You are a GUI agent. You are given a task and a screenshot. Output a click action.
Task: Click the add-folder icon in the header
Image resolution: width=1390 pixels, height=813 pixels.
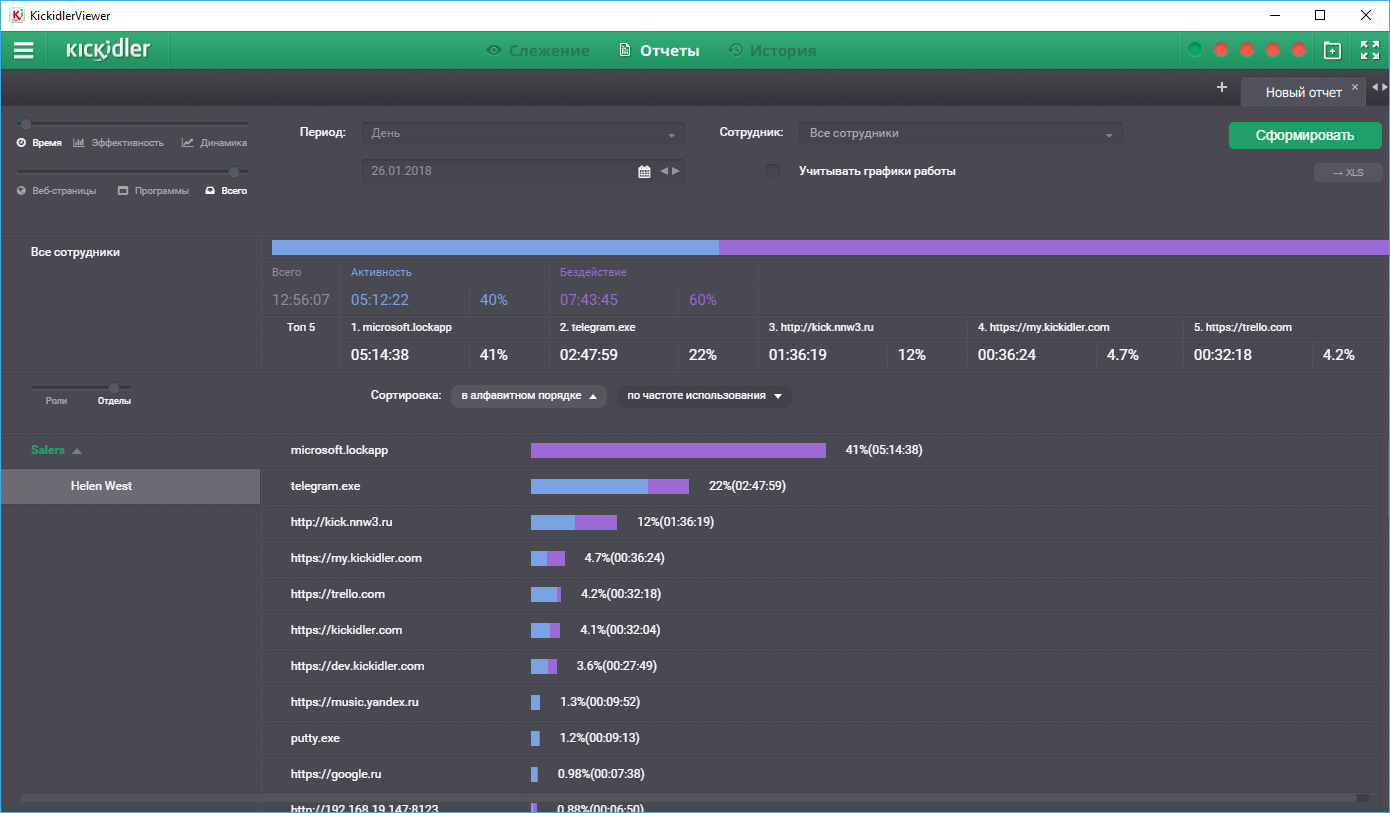pyautogui.click(x=1332, y=50)
